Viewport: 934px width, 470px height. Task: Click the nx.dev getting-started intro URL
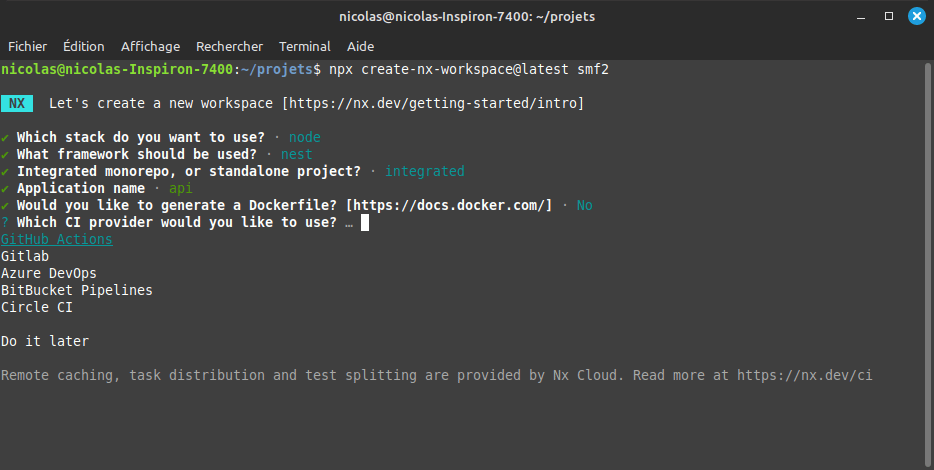click(x=432, y=103)
